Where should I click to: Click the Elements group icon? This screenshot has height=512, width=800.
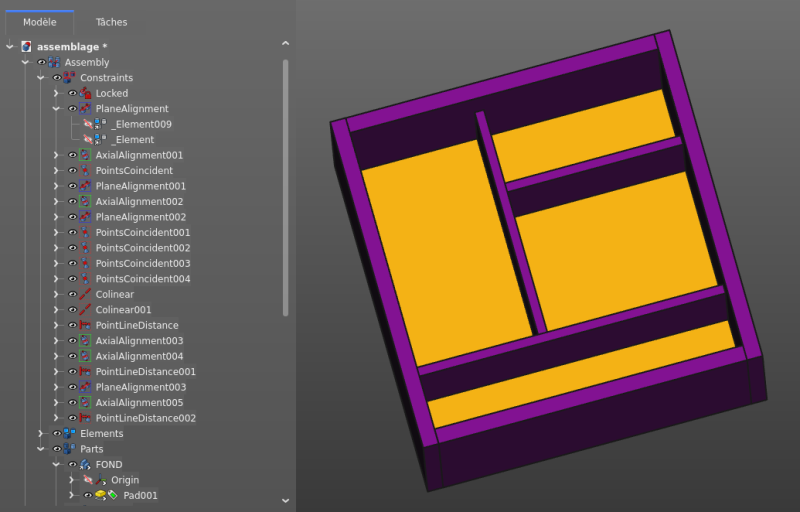69,433
